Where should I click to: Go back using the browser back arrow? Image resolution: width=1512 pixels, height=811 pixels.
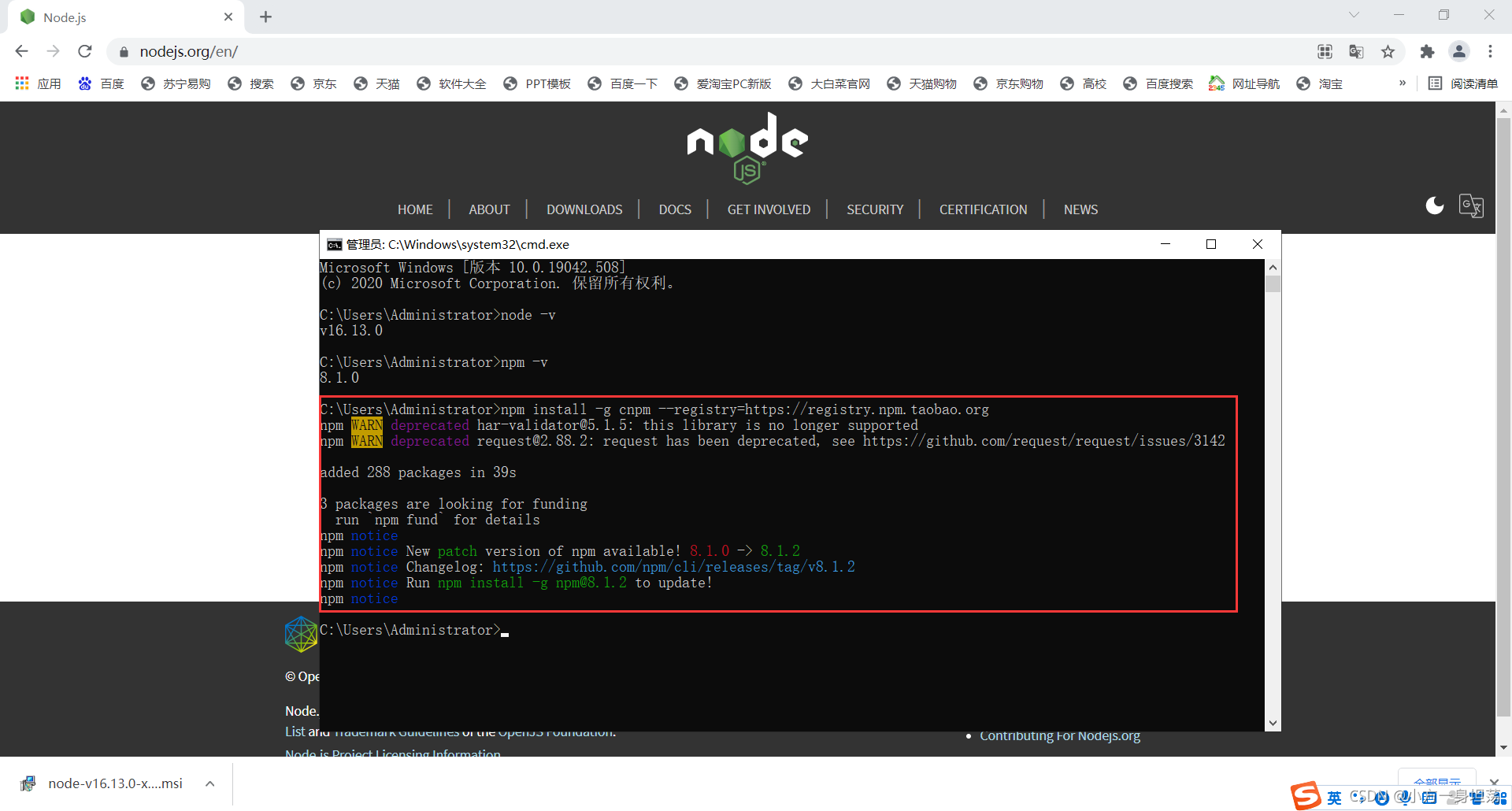click(21, 51)
